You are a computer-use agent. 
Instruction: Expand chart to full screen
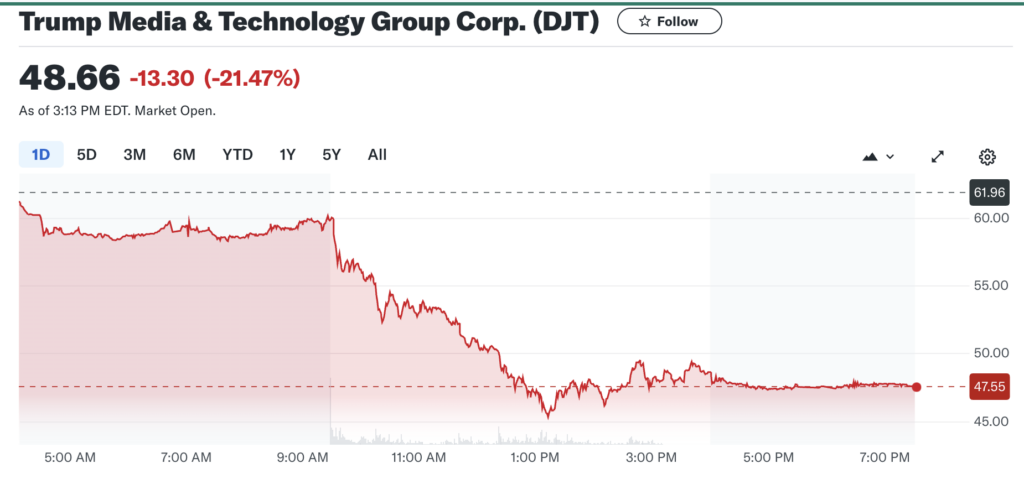pyautogui.click(x=938, y=156)
